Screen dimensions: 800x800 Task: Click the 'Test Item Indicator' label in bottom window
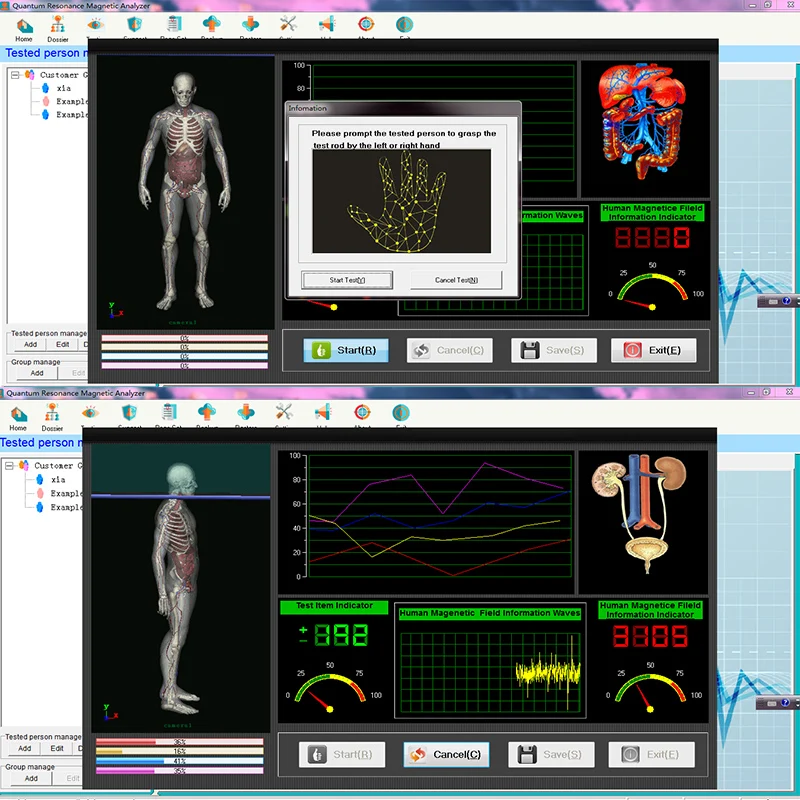click(x=334, y=607)
